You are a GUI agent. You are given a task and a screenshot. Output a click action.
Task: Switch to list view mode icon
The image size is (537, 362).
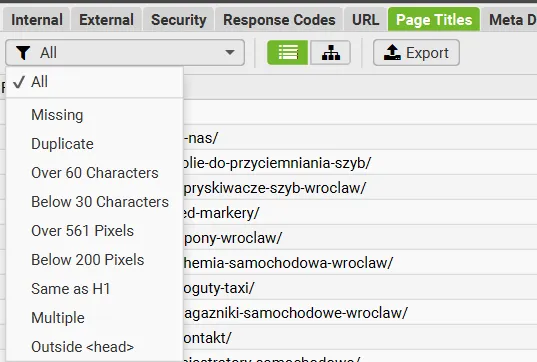tap(288, 53)
